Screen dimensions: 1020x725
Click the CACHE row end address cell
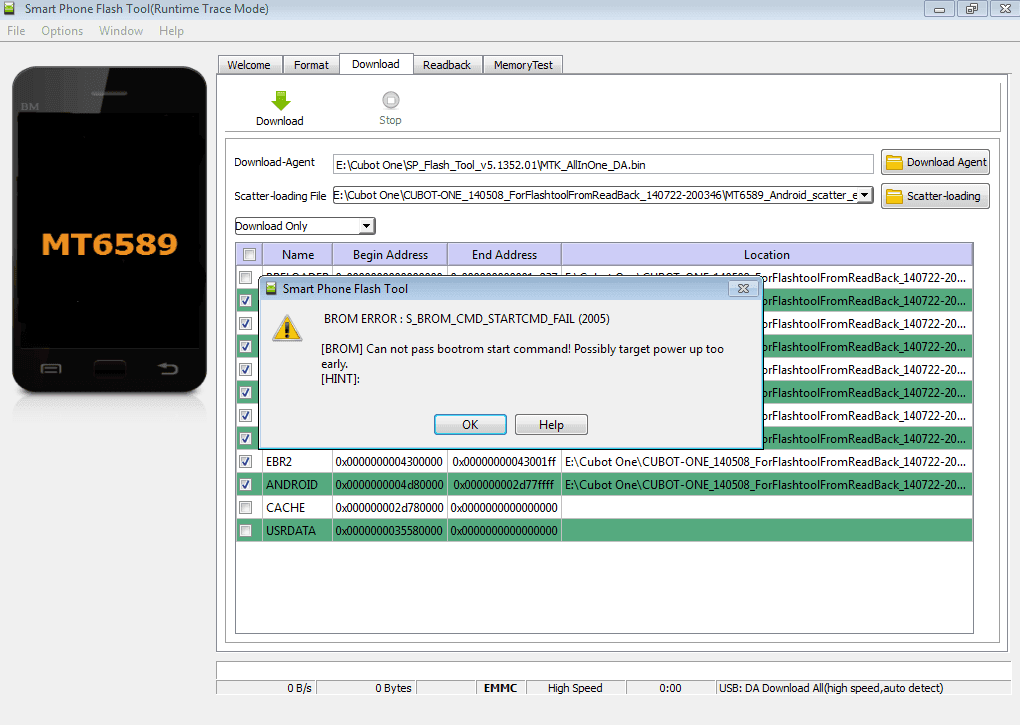(504, 507)
